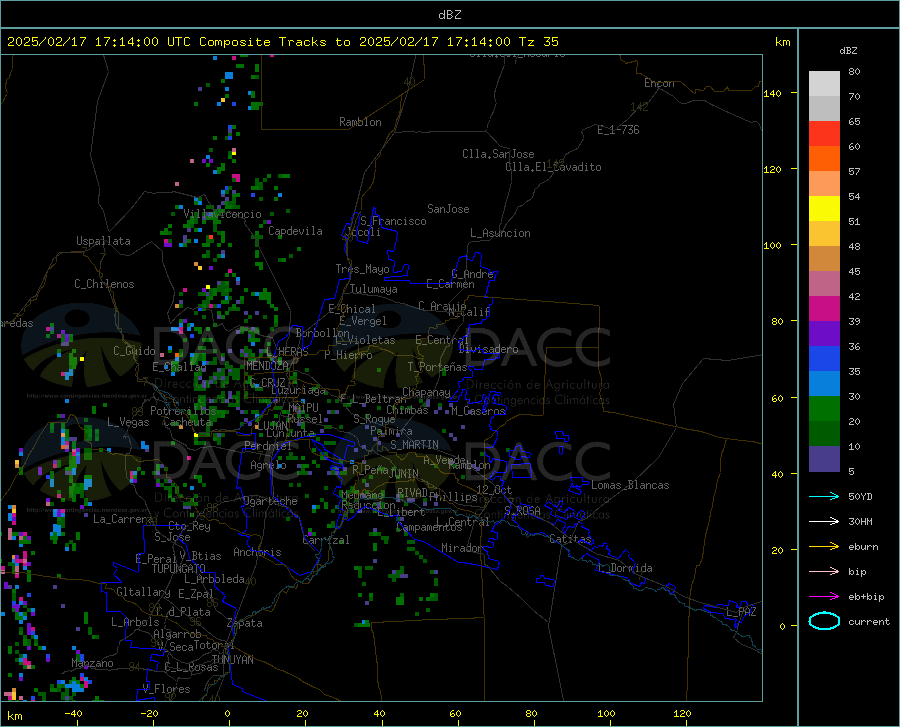Viewport: 900px width, 727px height.
Task: Click the C_Chilenos map label
Action: (104, 284)
